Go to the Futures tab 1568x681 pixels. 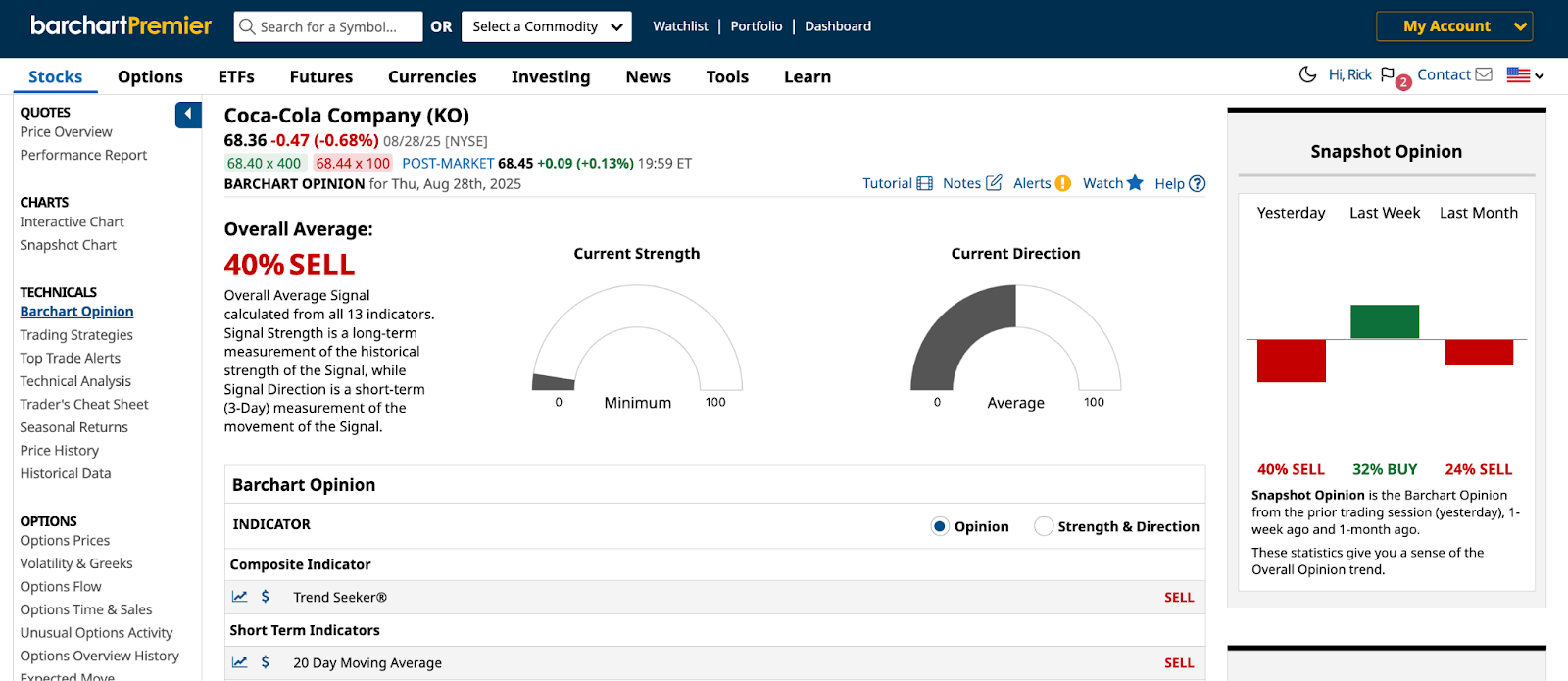pyautogui.click(x=321, y=76)
